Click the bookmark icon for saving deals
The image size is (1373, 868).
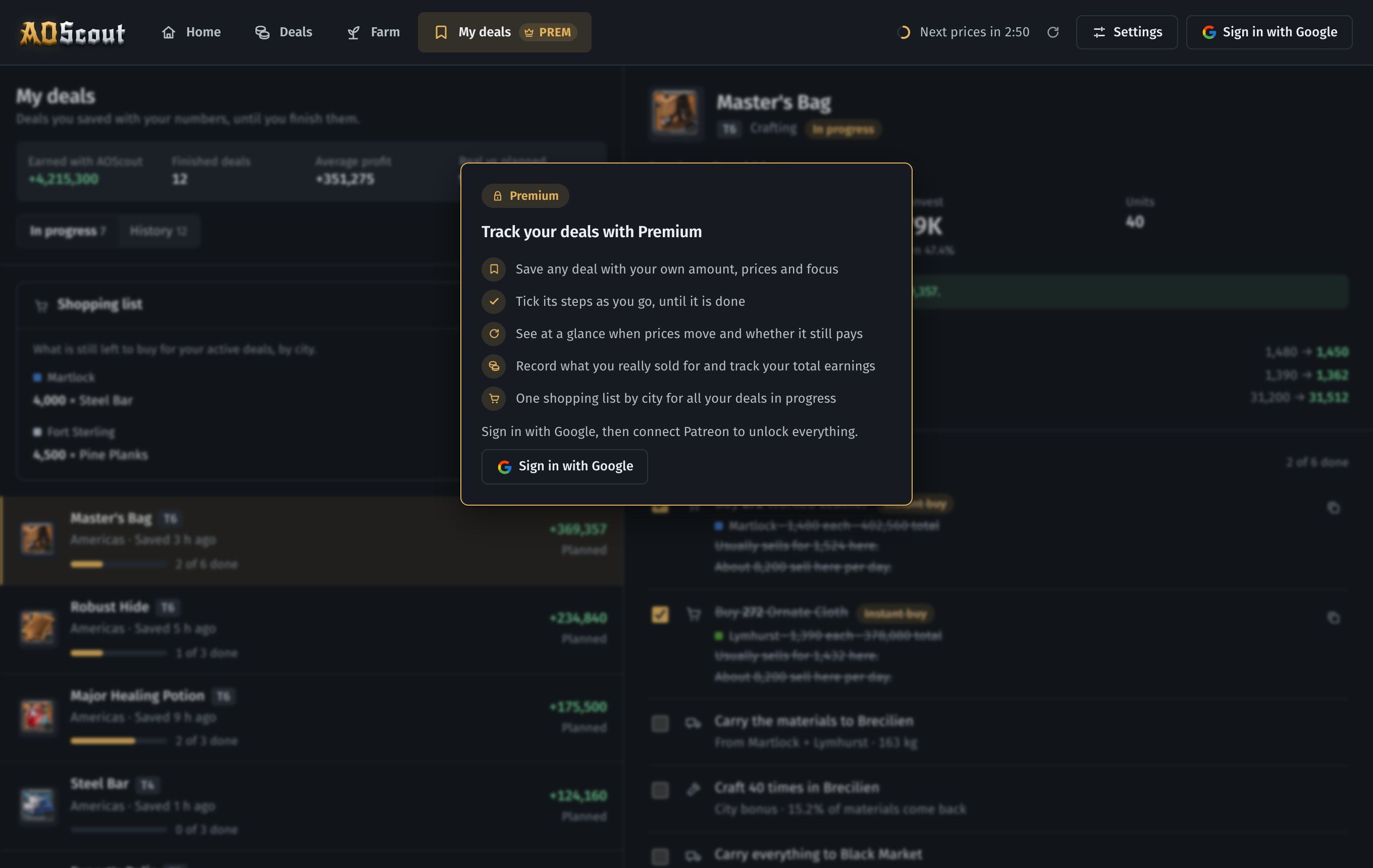point(494,269)
